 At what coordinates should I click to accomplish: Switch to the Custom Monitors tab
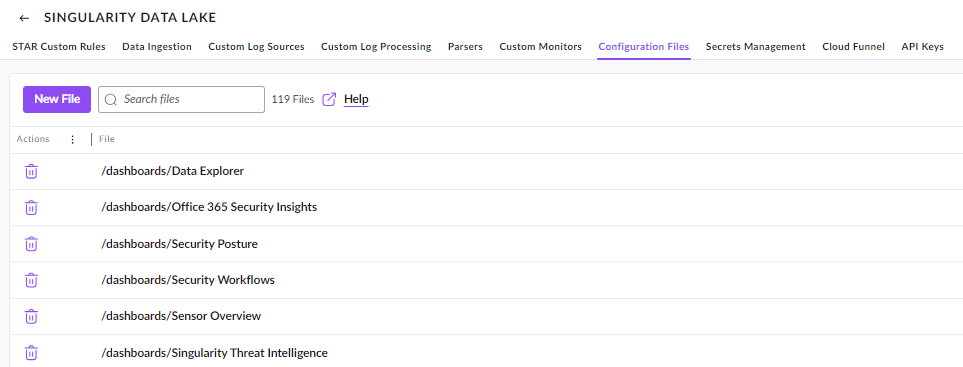coord(540,47)
